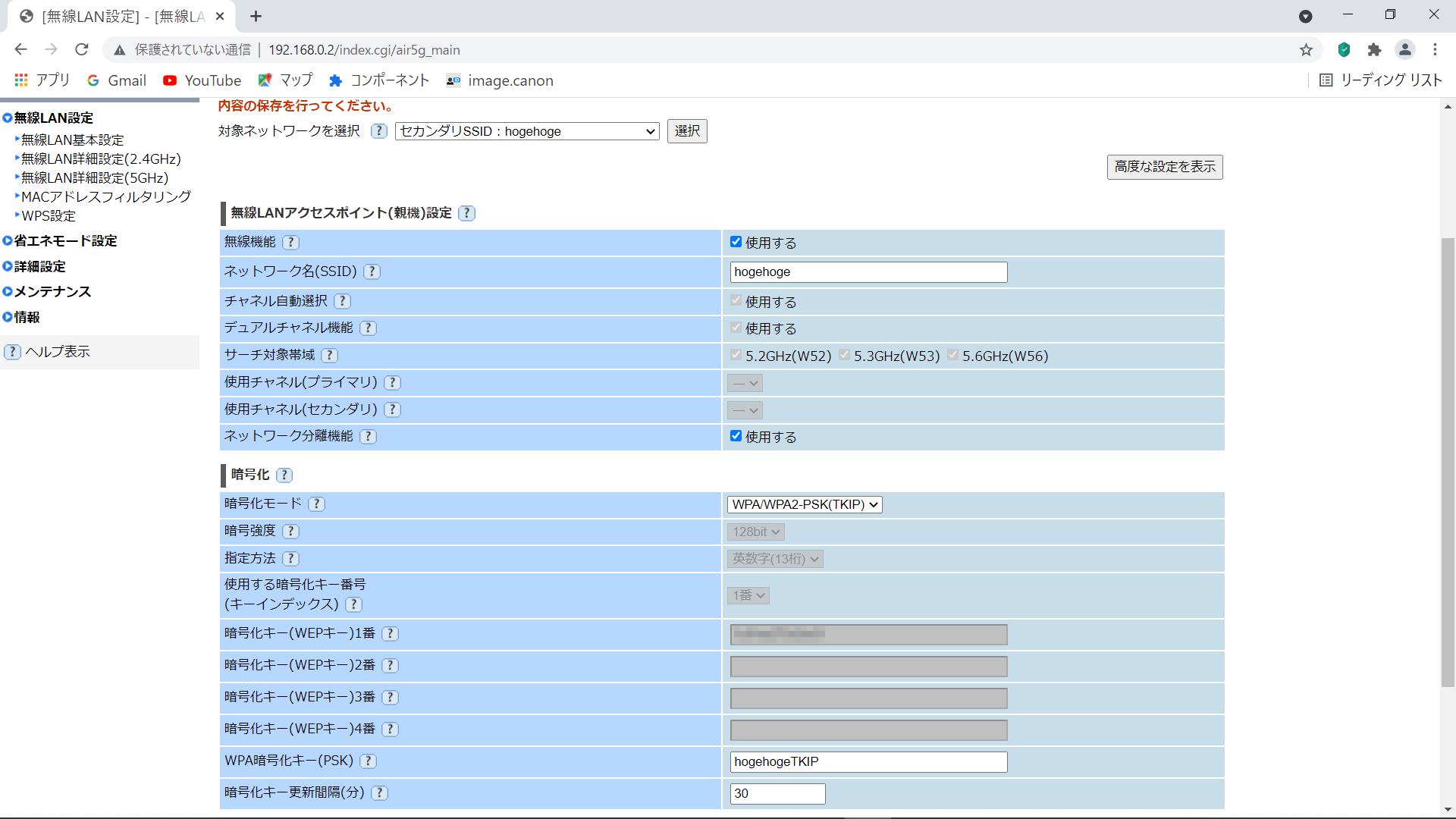Click help icon beside ネットワーク名(SSID)
This screenshot has height=819, width=1456.
[372, 271]
